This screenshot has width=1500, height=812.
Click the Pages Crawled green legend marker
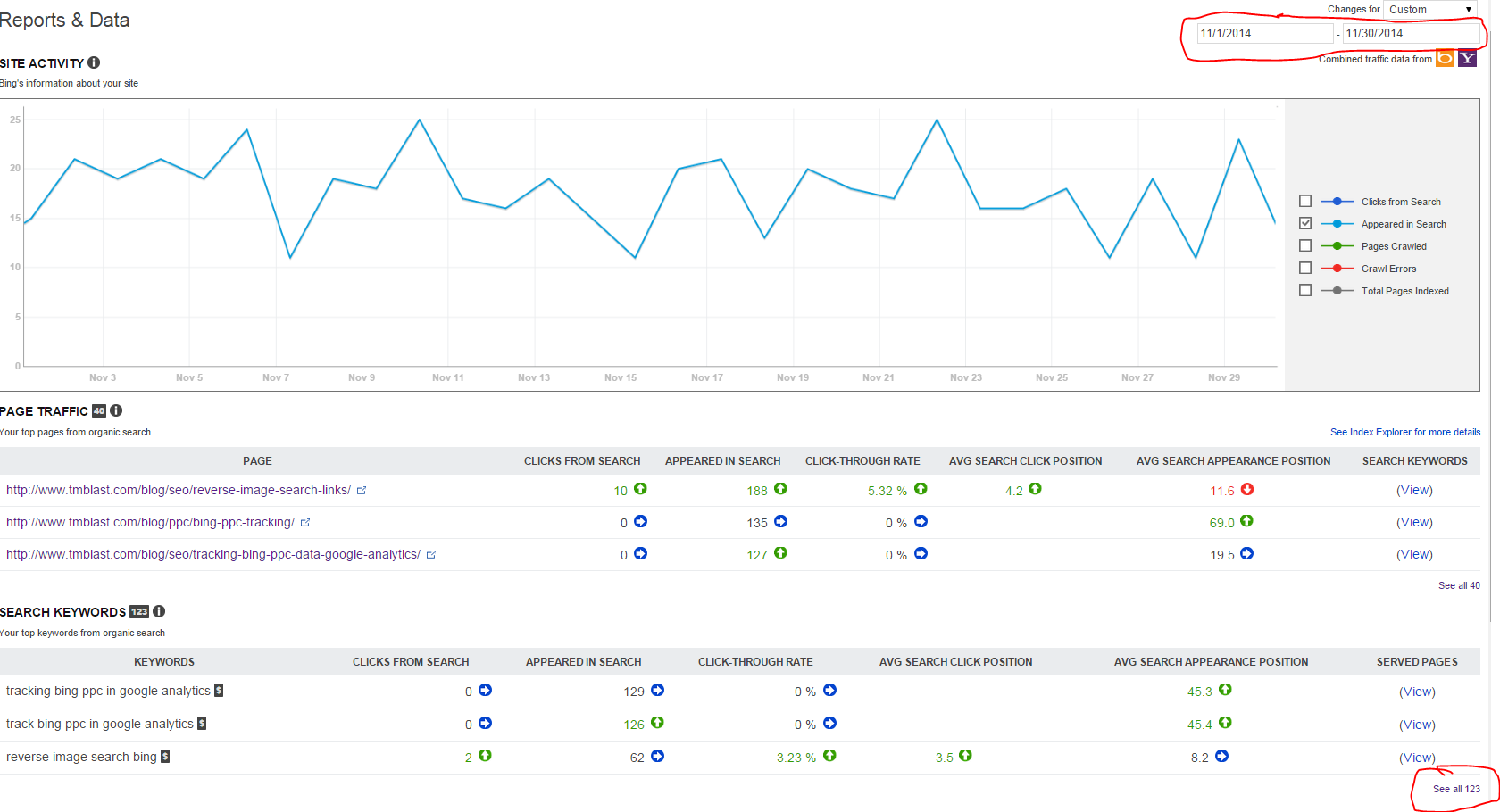[1337, 245]
